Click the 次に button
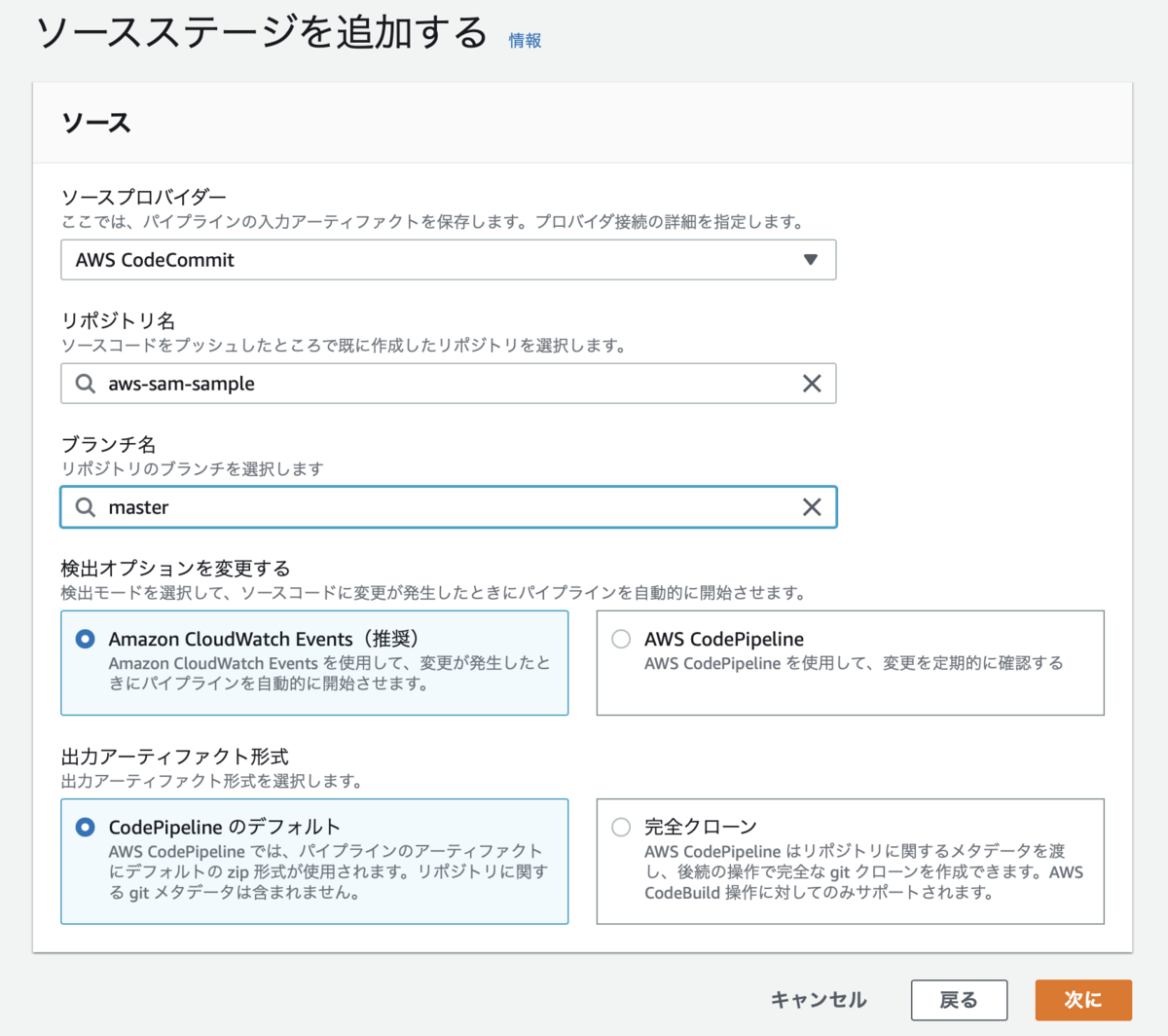1168x1036 pixels. [1083, 1000]
